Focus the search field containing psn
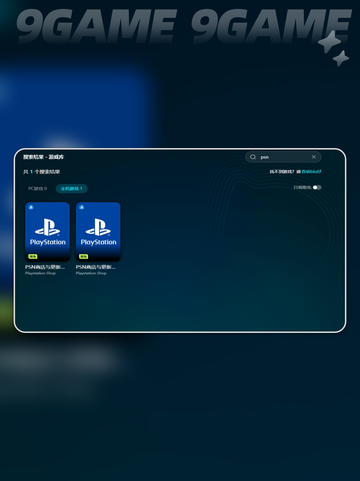 click(283, 157)
